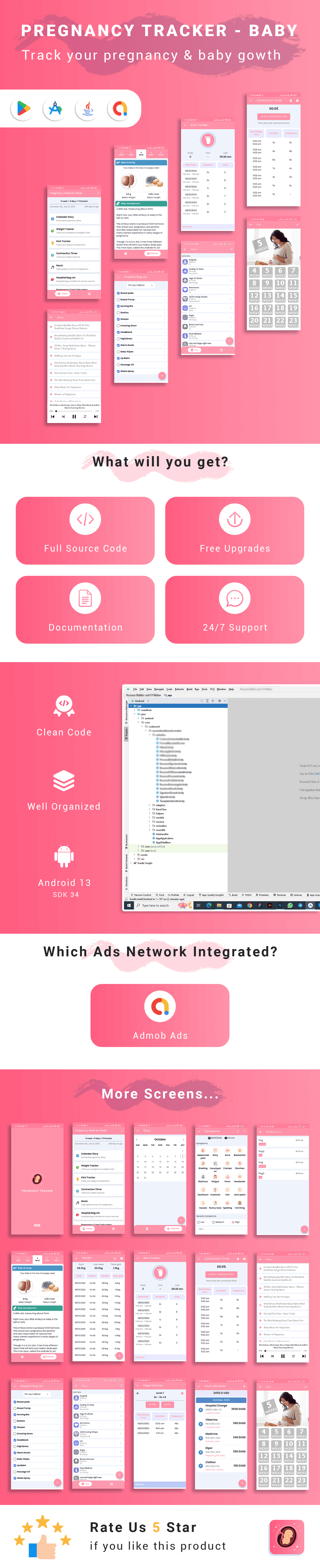This screenshot has height=1568, width=320.
Task: Switch to the Terminal tool window tab
Action: pos(280,895)
